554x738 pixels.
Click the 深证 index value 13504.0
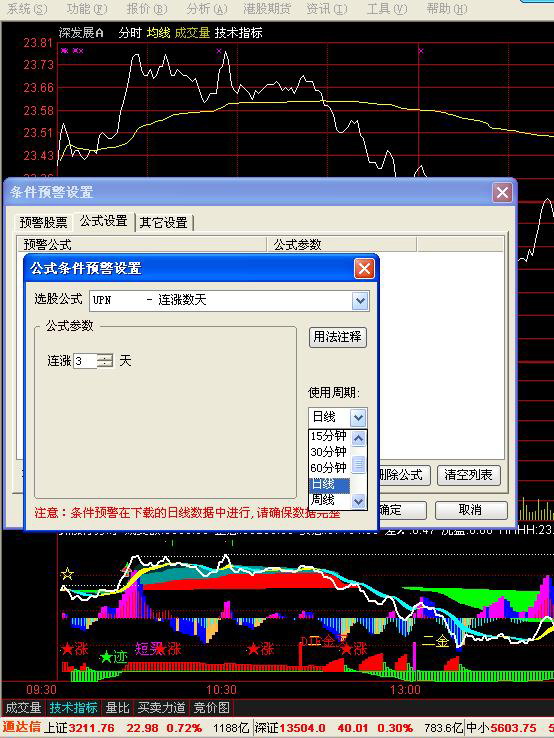pos(303,728)
